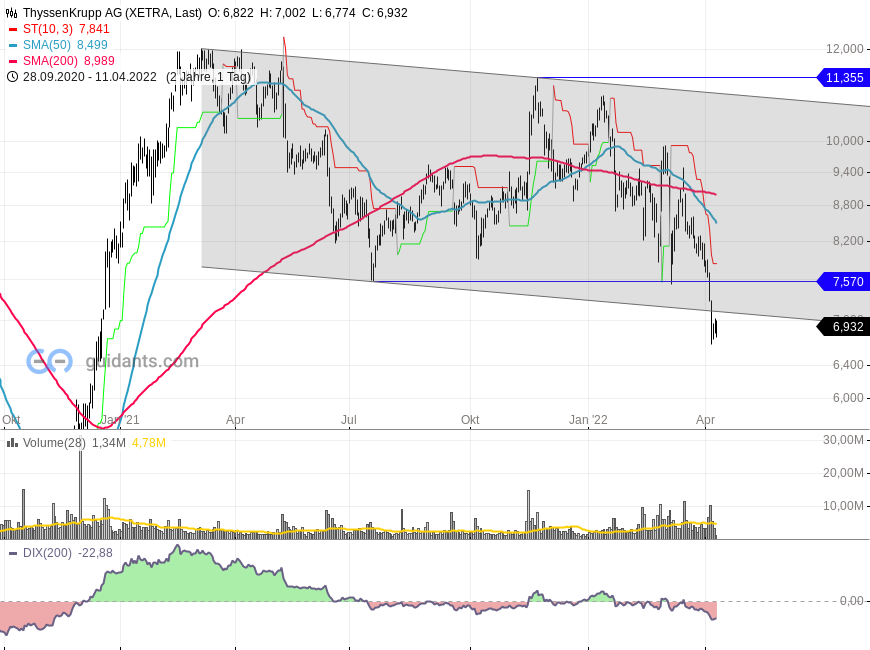The image size is (870, 650).
Task: Click the SMA(50) value 8,499
Action: [x=92, y=45]
